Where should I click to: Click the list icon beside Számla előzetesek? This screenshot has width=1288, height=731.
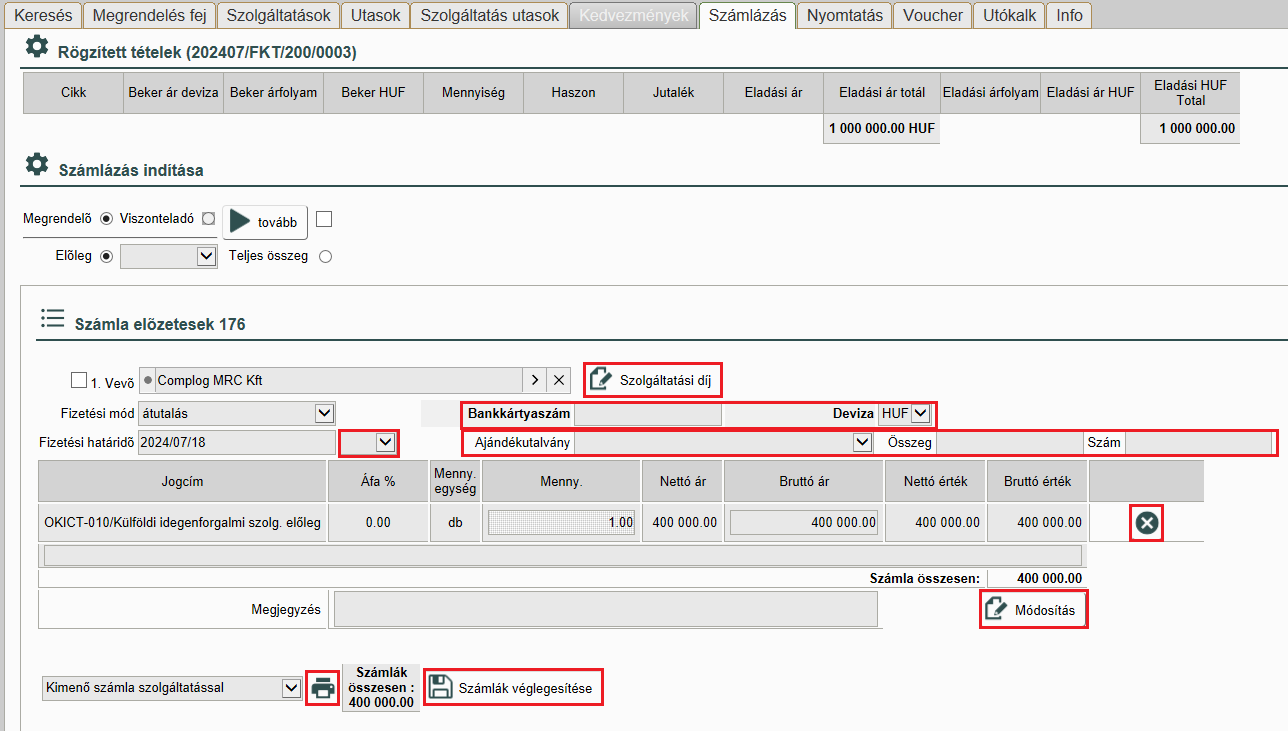click(x=52, y=319)
